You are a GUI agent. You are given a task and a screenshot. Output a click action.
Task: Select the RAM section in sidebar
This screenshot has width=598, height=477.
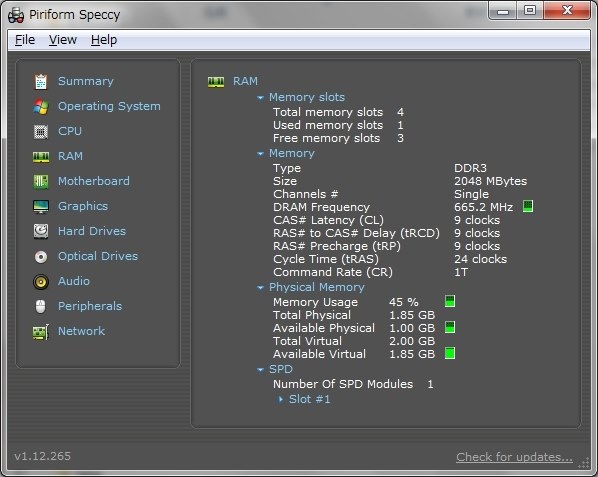click(70, 156)
